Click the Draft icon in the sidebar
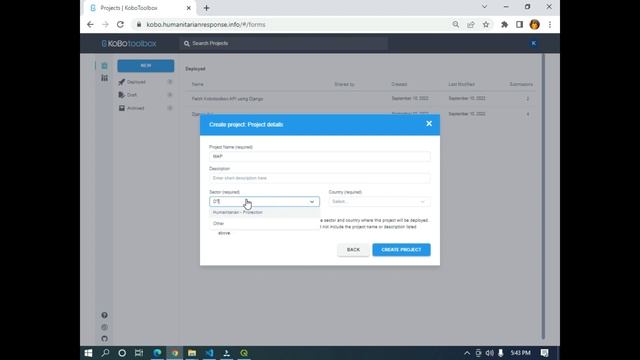640x360 pixels. pos(122,95)
